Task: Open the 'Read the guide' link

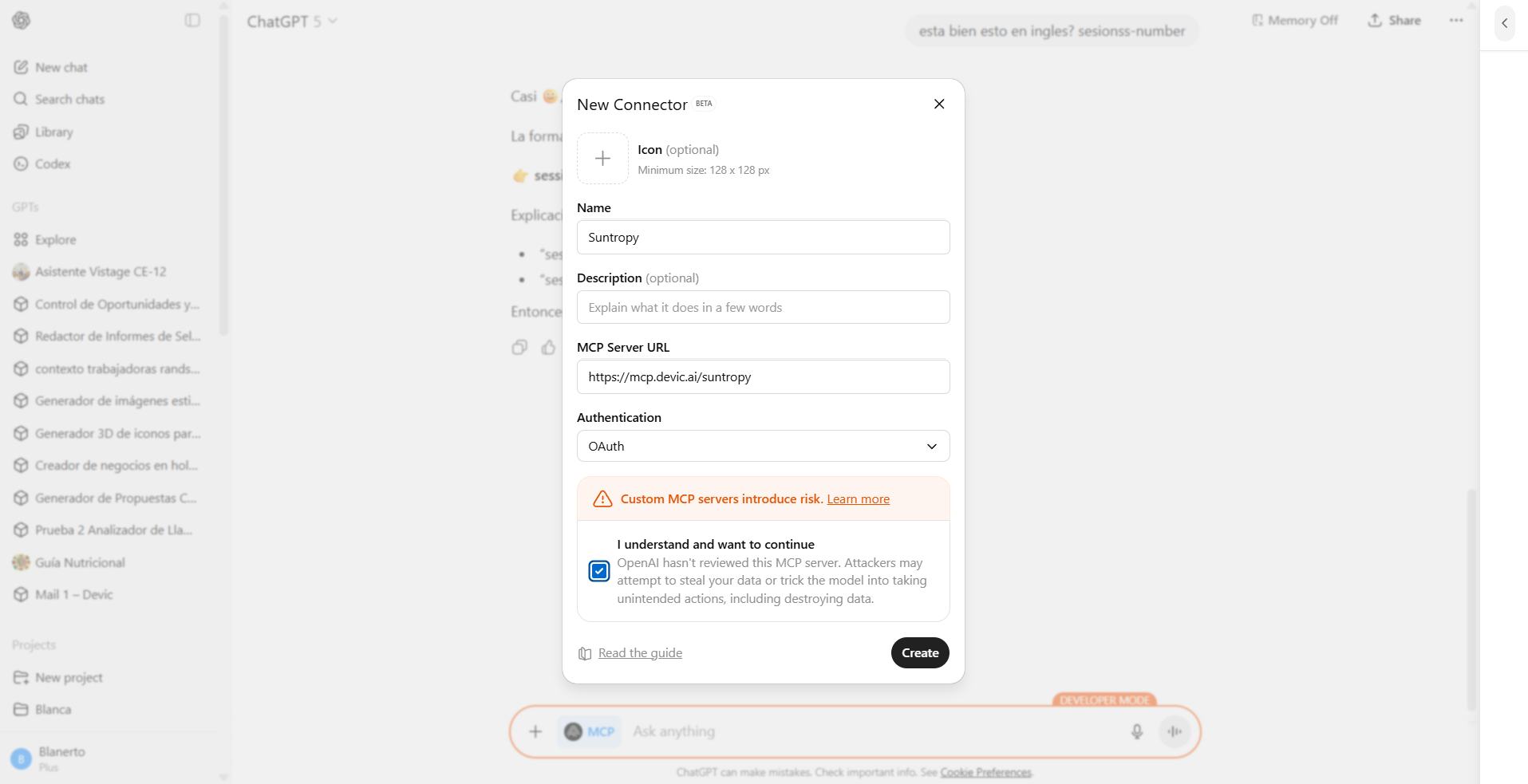Action: tap(639, 652)
